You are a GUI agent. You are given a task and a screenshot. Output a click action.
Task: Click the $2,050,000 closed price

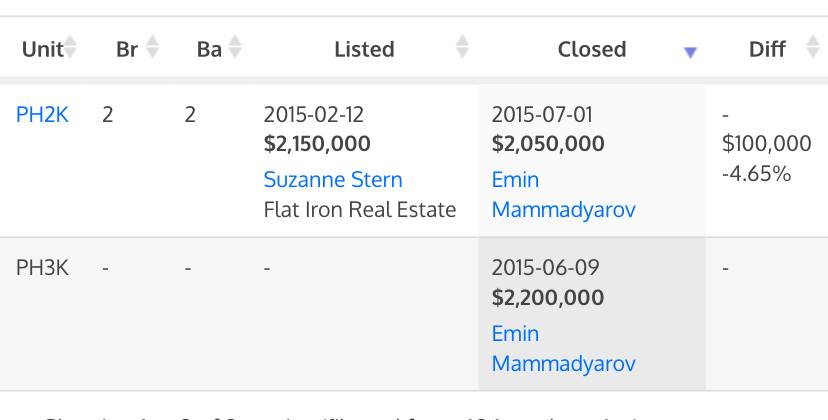548,144
